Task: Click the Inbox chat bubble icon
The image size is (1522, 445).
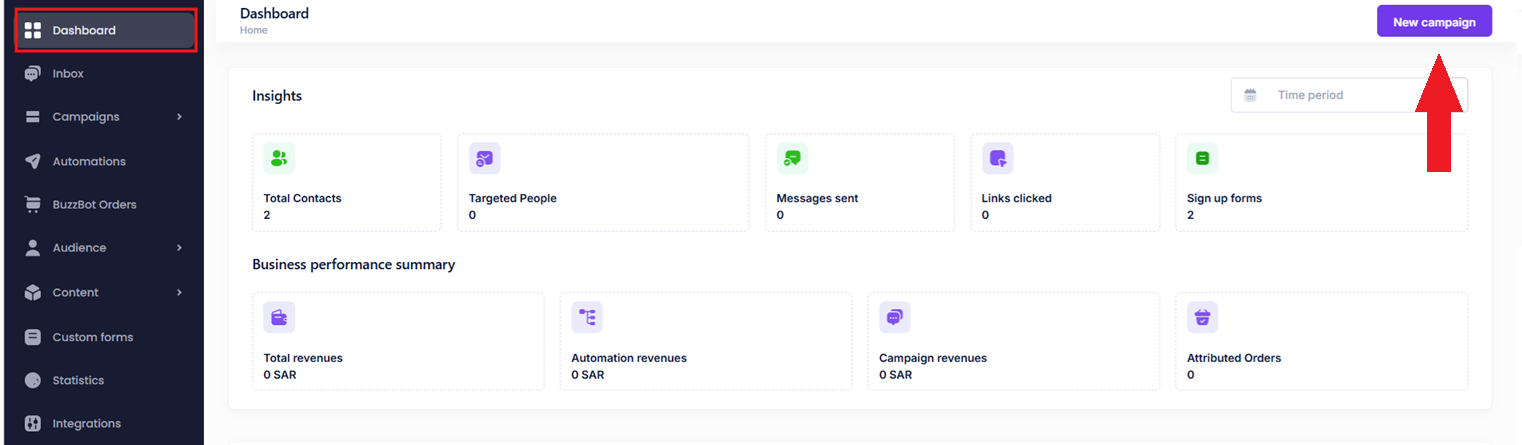Action: point(32,74)
